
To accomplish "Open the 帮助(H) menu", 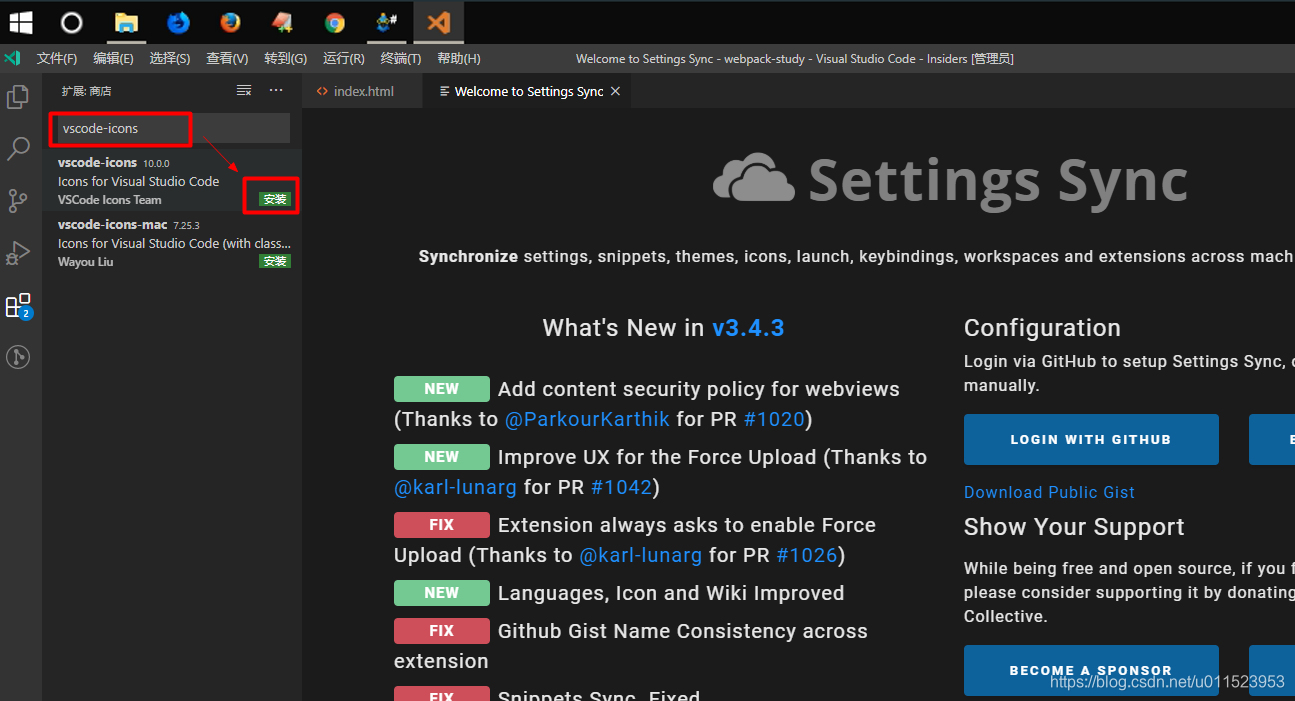I will tap(459, 59).
